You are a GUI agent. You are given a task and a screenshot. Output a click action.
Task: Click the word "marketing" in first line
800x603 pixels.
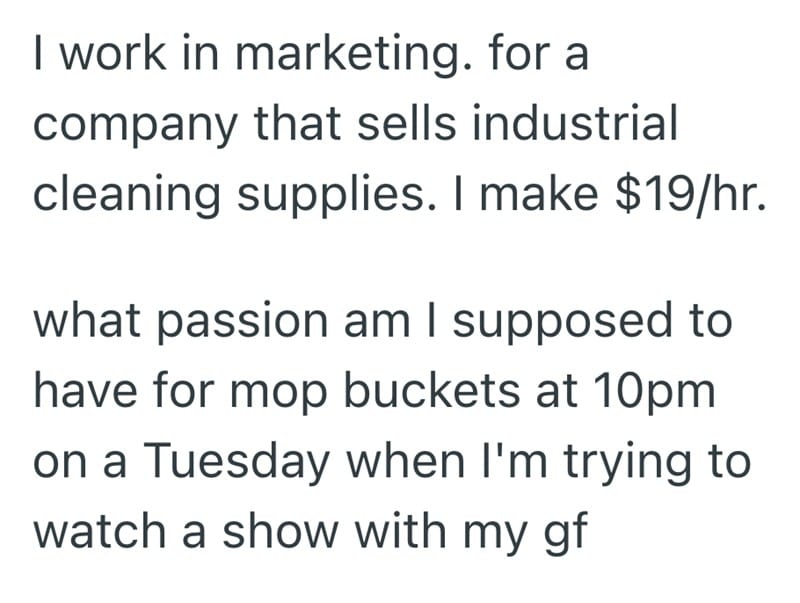coord(347,58)
